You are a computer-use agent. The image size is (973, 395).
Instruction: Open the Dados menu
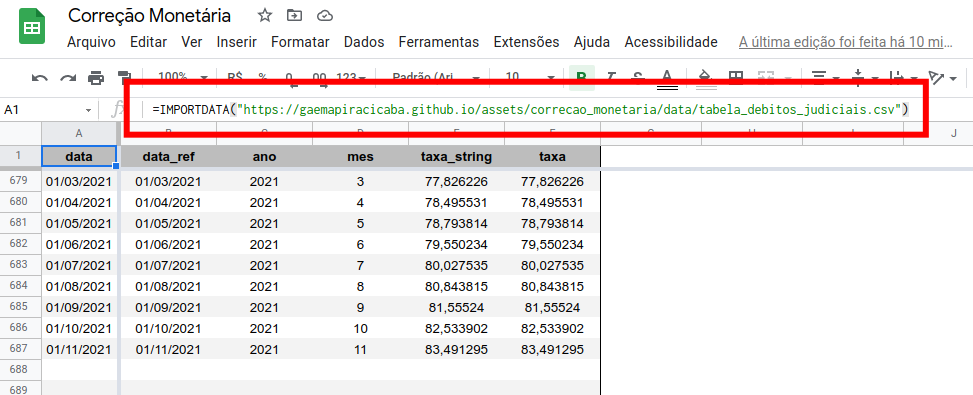364,42
